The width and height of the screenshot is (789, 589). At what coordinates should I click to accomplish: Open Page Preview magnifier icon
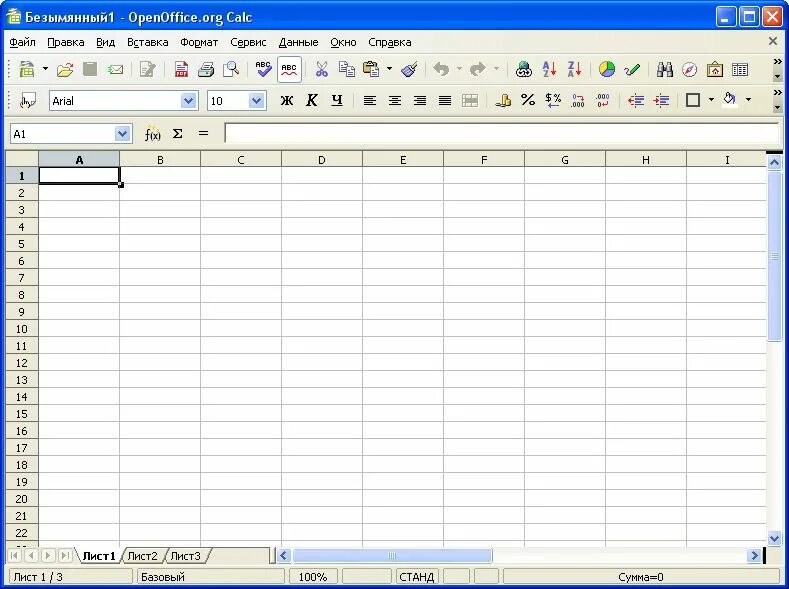(x=231, y=69)
